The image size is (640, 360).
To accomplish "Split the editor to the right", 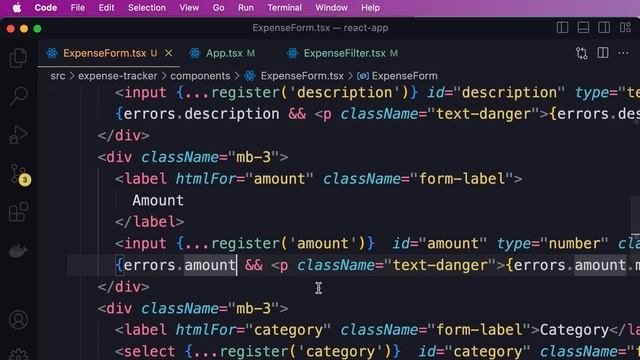I will (x=602, y=53).
